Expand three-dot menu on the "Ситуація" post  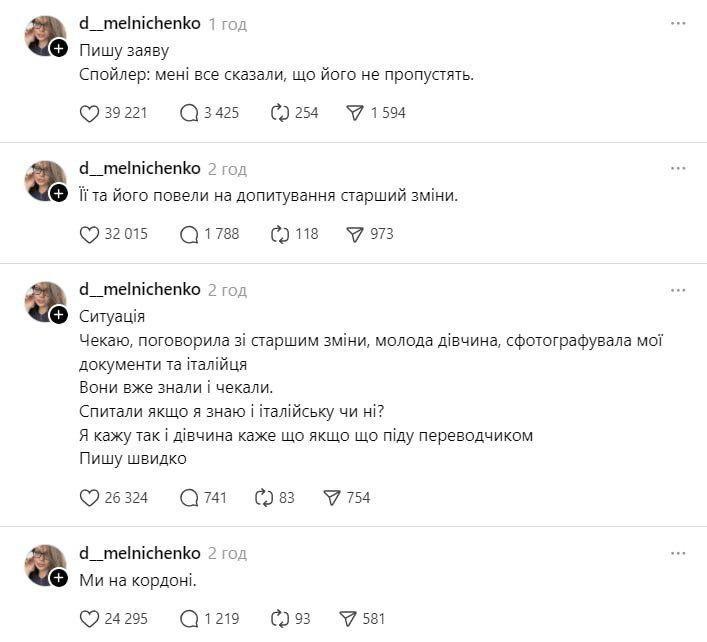[678, 290]
